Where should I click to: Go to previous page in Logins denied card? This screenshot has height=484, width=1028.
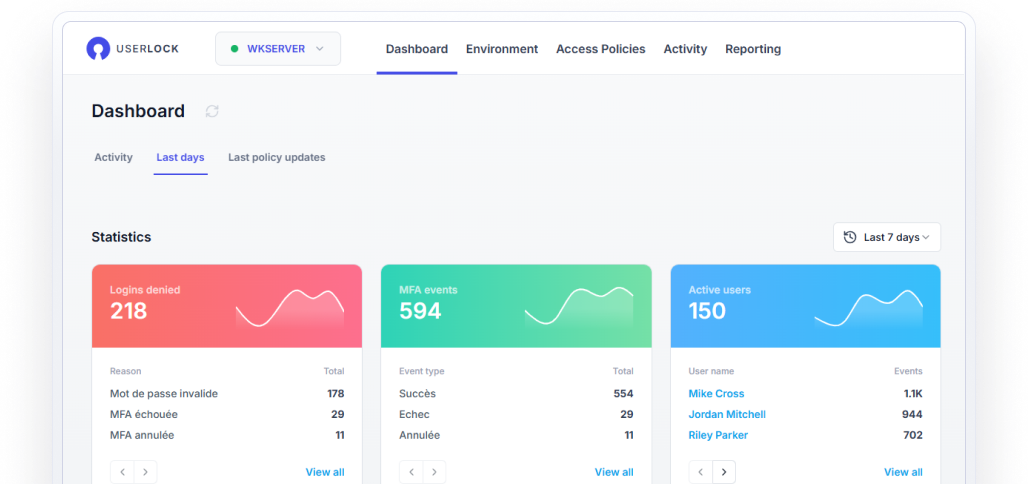[122, 472]
